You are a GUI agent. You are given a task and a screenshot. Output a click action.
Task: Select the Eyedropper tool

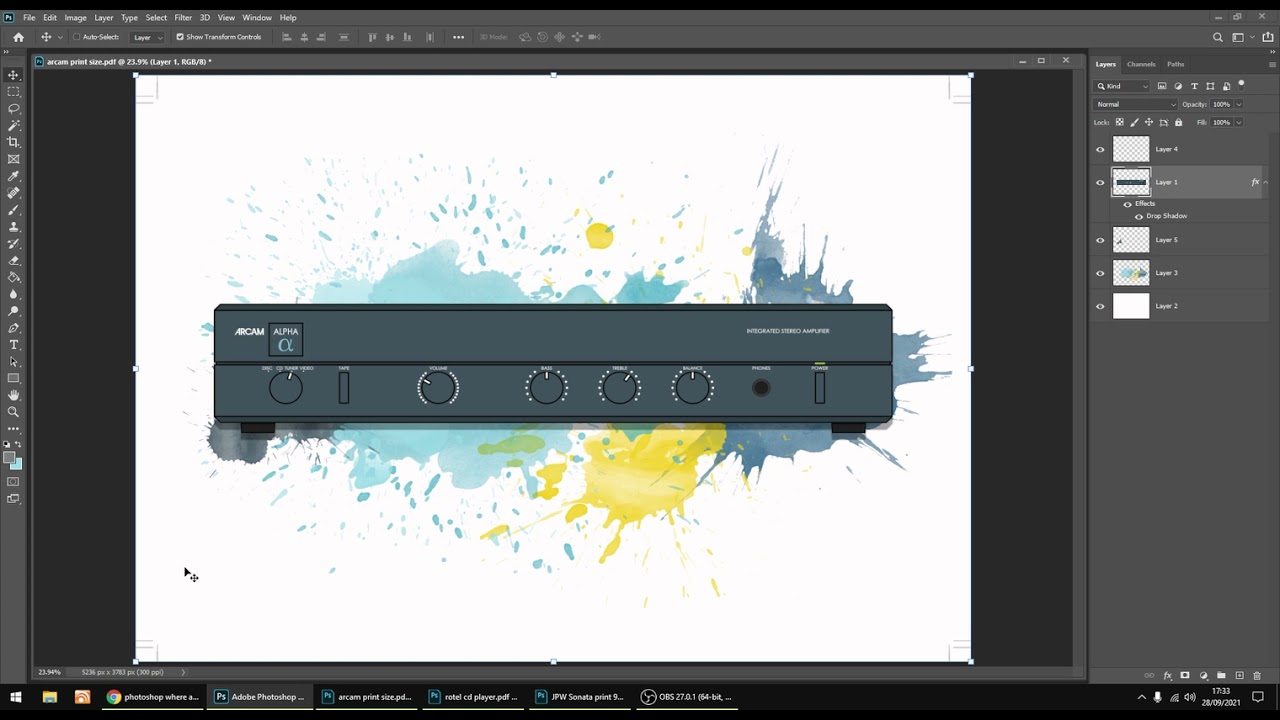click(x=13, y=176)
